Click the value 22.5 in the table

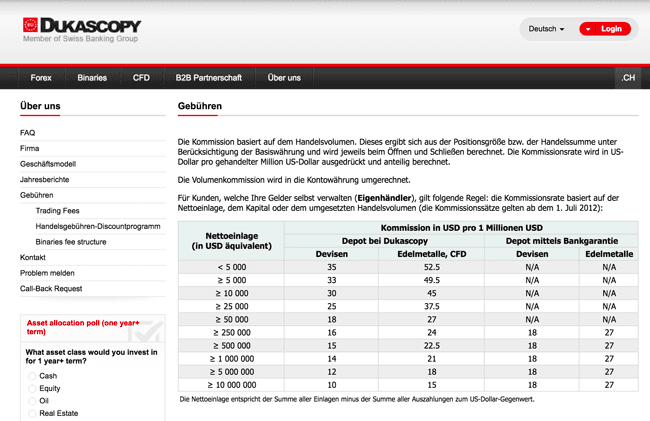tap(432, 346)
